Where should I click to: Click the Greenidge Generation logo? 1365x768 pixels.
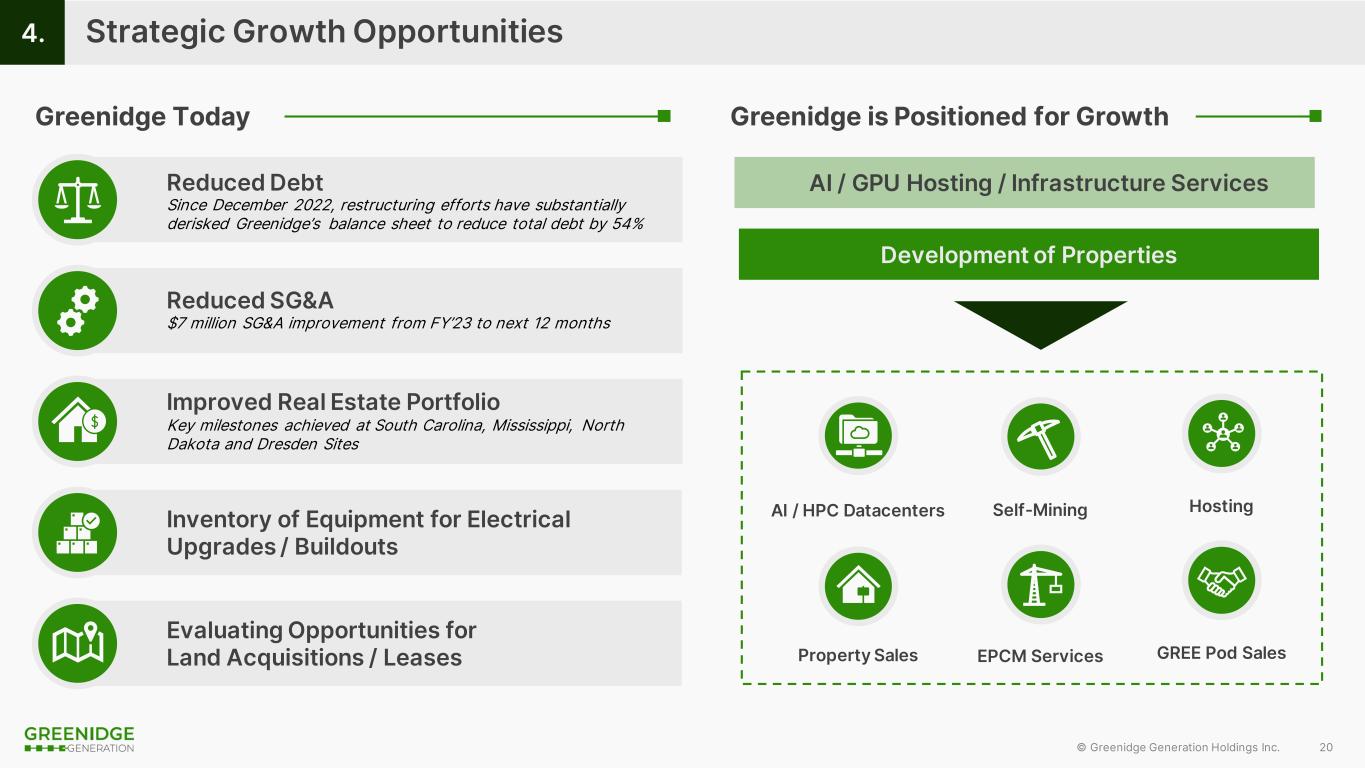click(x=79, y=739)
